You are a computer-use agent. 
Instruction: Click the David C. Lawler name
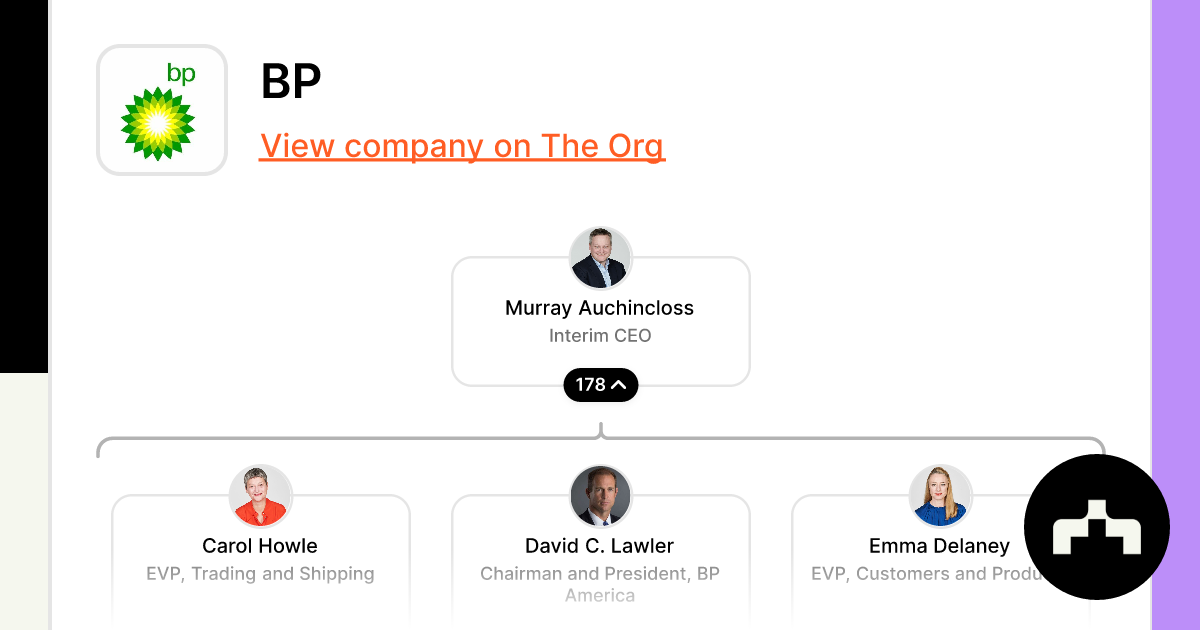point(600,546)
